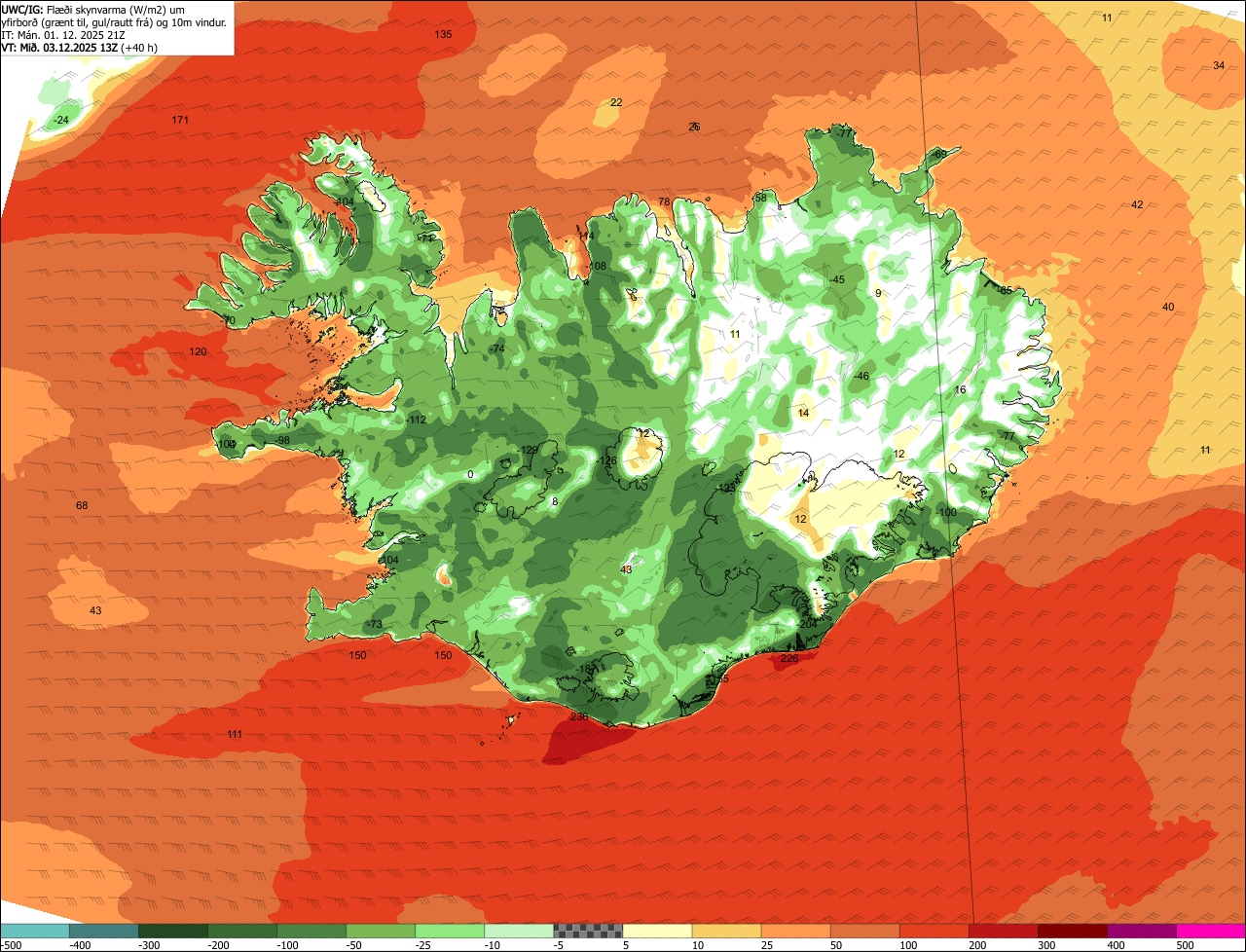Click the 120 value west of Westfjords
Screen dimensions: 1246x952
(x=198, y=351)
